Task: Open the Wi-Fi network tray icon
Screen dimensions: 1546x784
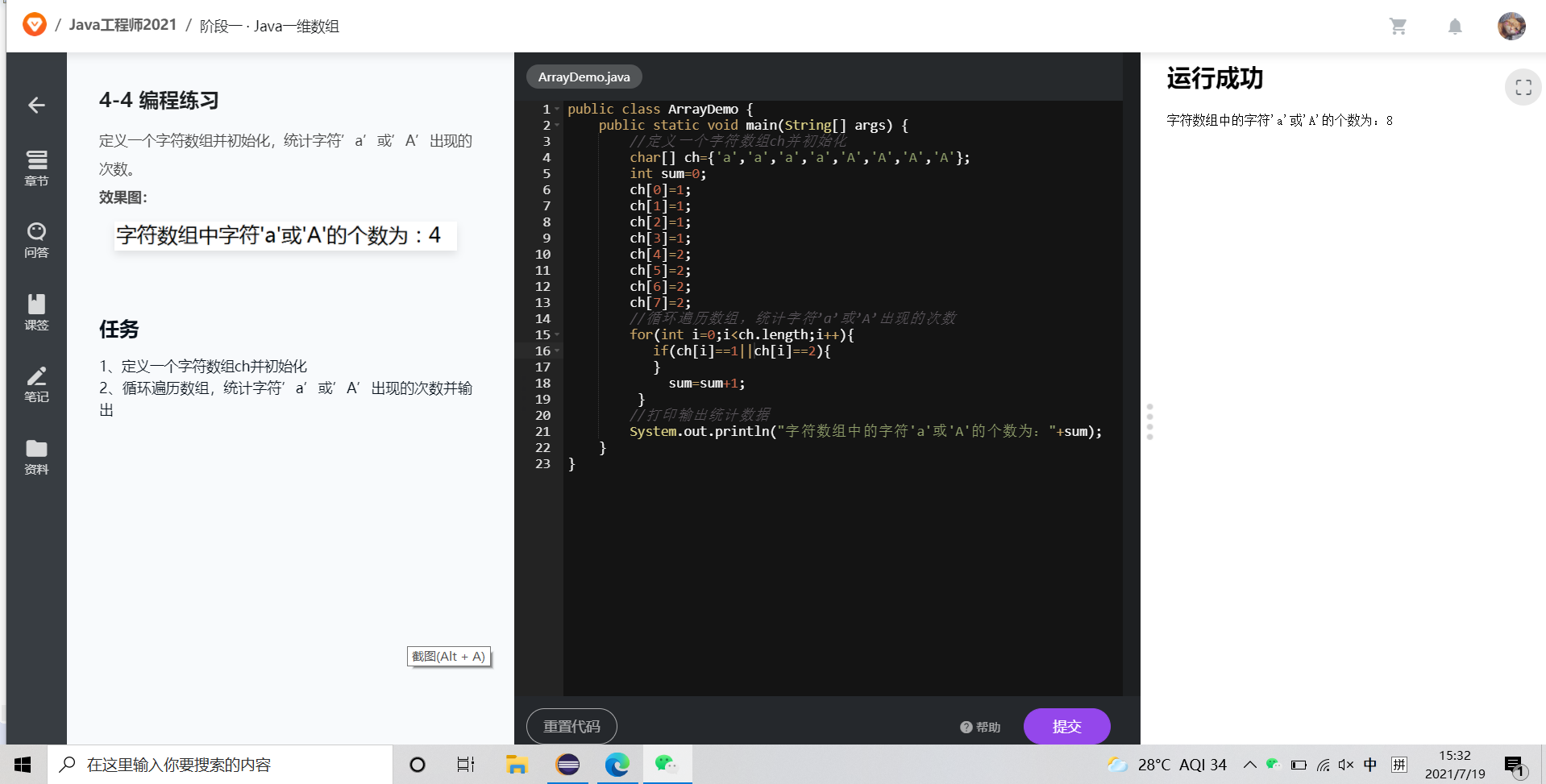Action: pos(1323,765)
